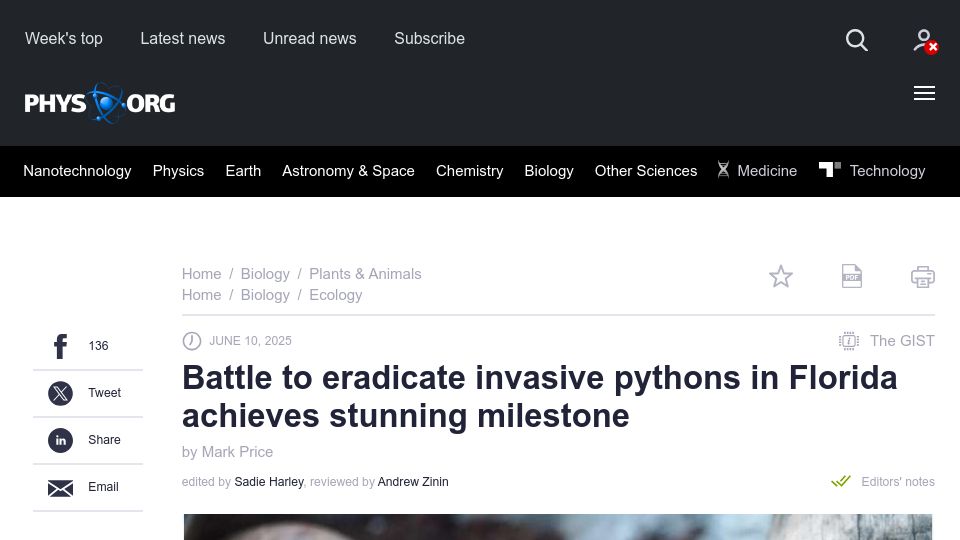Print the article with printer icon

point(923,277)
